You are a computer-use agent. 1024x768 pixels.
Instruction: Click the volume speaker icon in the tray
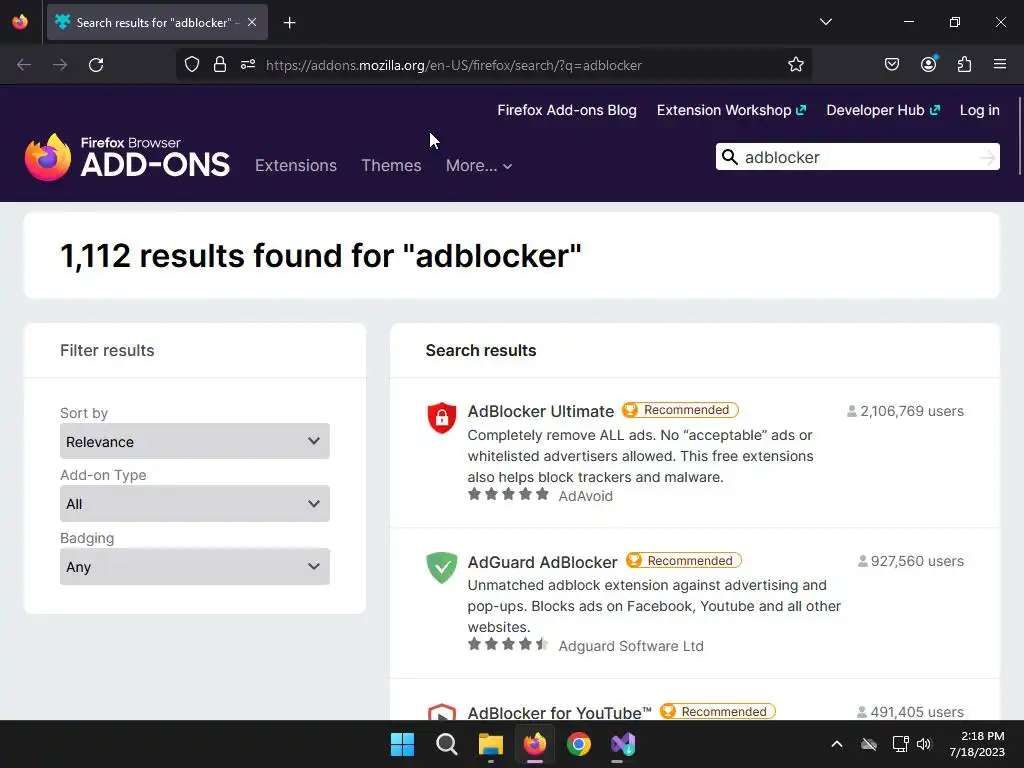coord(924,744)
